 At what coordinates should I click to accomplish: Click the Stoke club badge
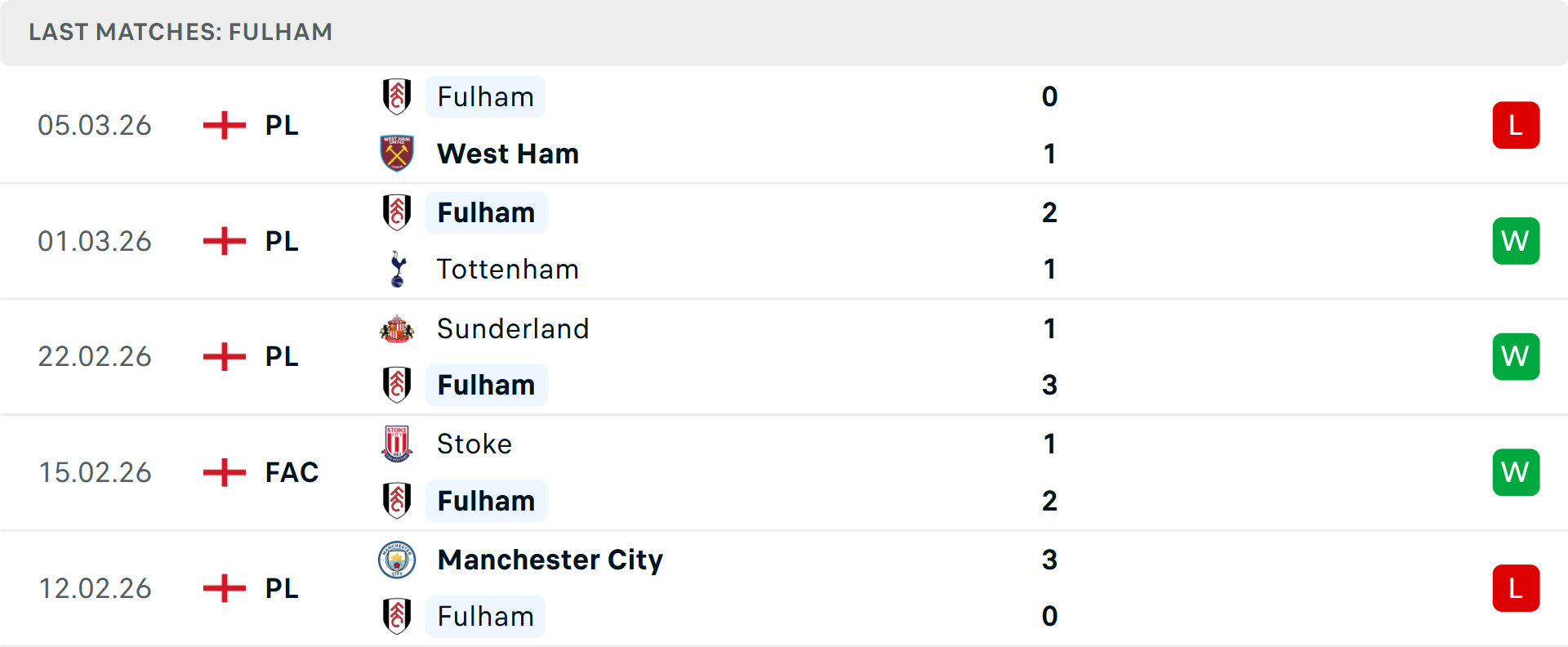[x=397, y=444]
